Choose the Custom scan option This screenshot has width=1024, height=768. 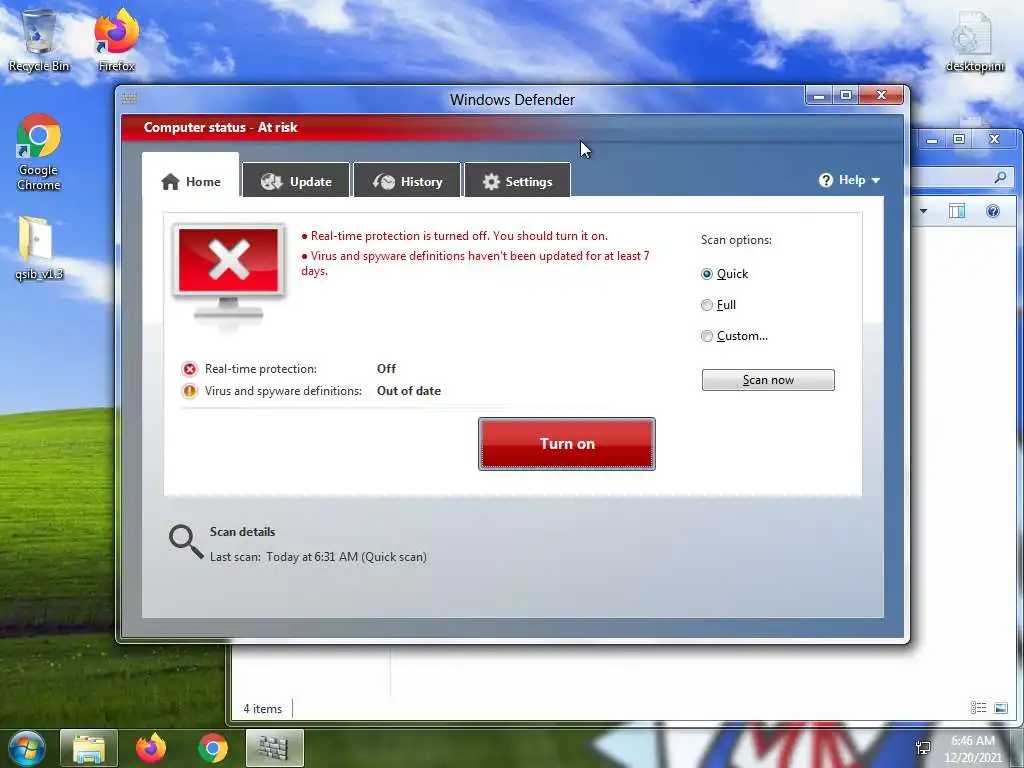[707, 336]
